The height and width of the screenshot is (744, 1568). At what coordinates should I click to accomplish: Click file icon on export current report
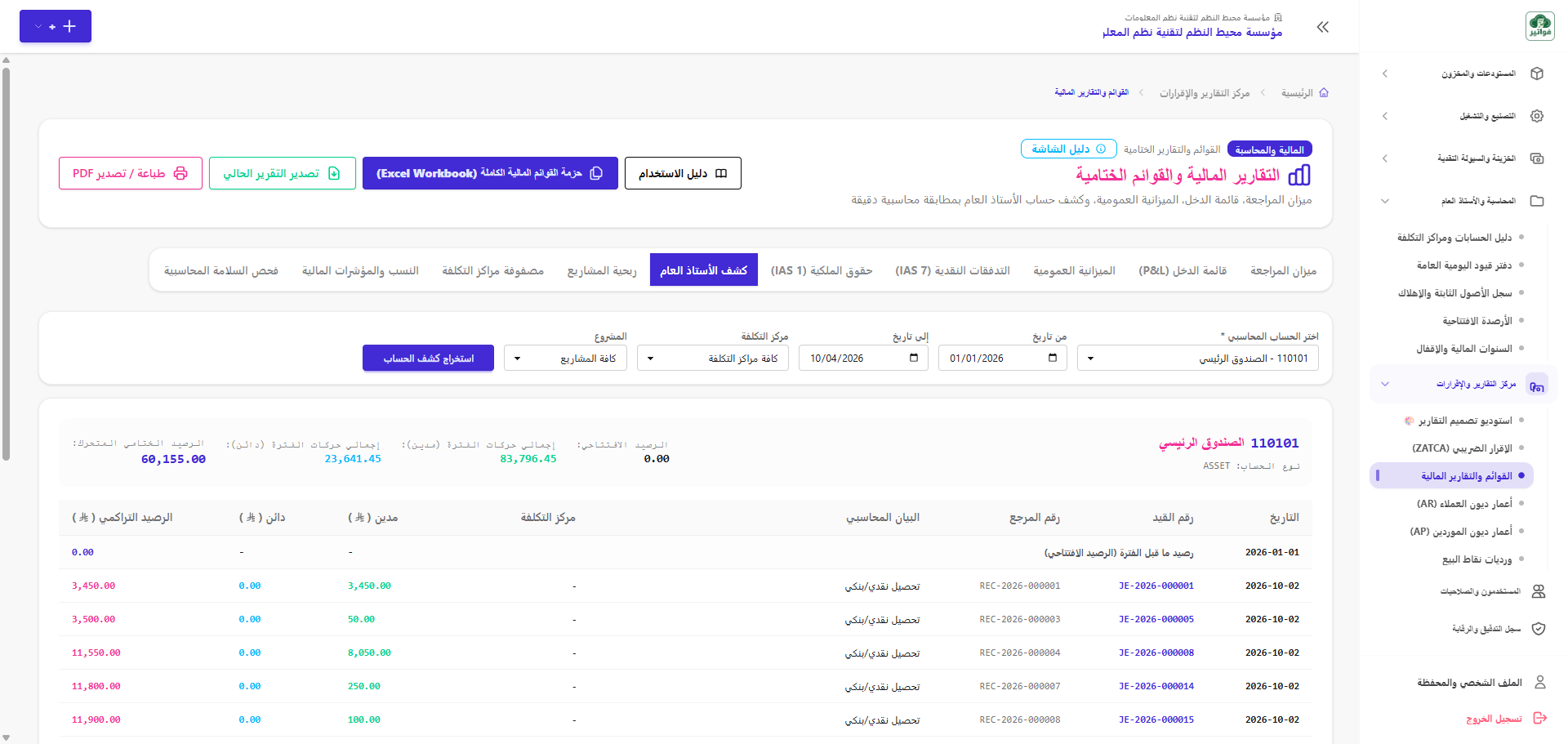click(334, 173)
